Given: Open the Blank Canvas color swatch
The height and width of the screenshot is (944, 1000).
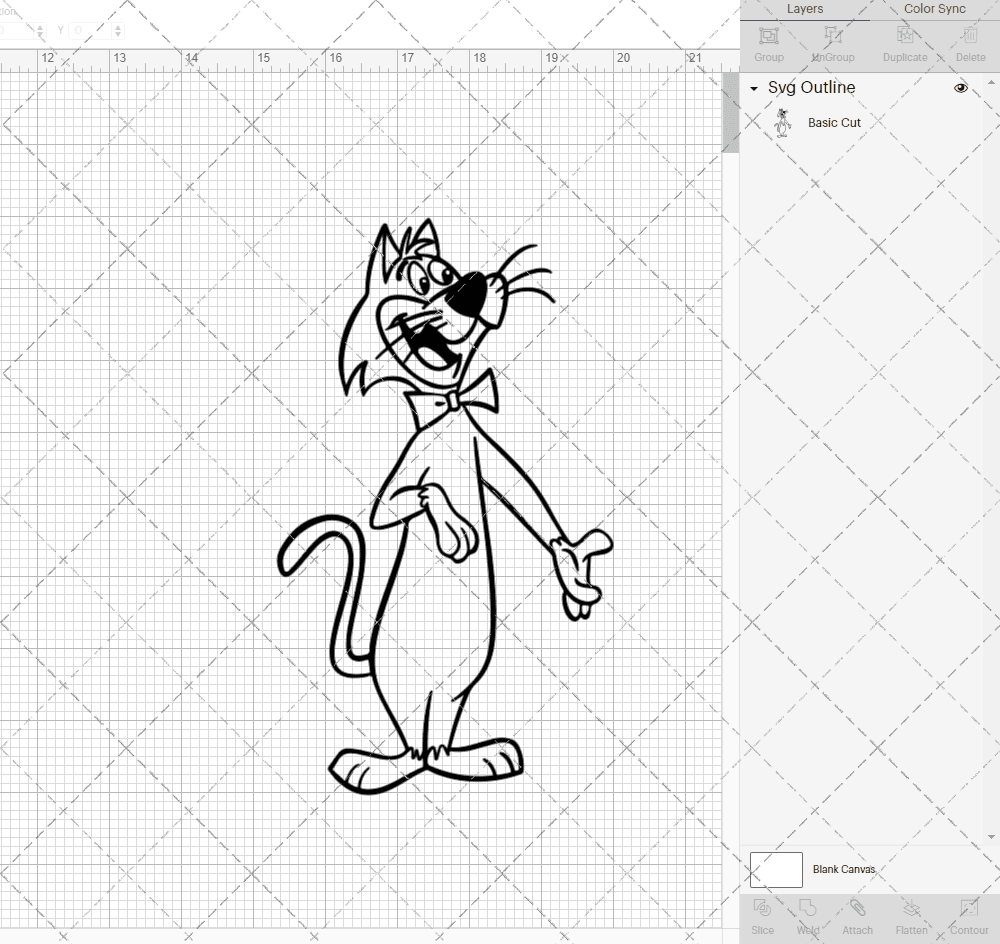Looking at the screenshot, I should point(775,869).
